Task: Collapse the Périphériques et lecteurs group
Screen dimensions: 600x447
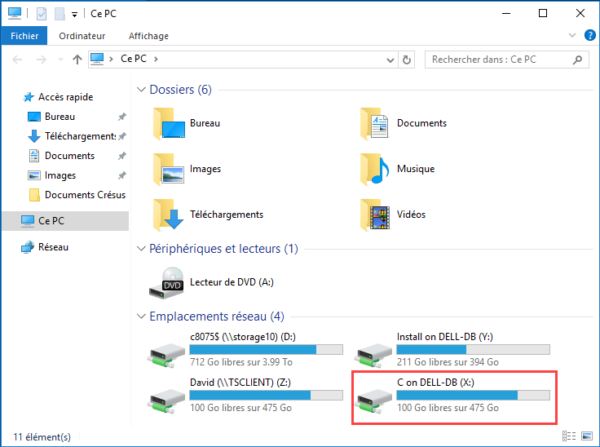Action: 141,249
